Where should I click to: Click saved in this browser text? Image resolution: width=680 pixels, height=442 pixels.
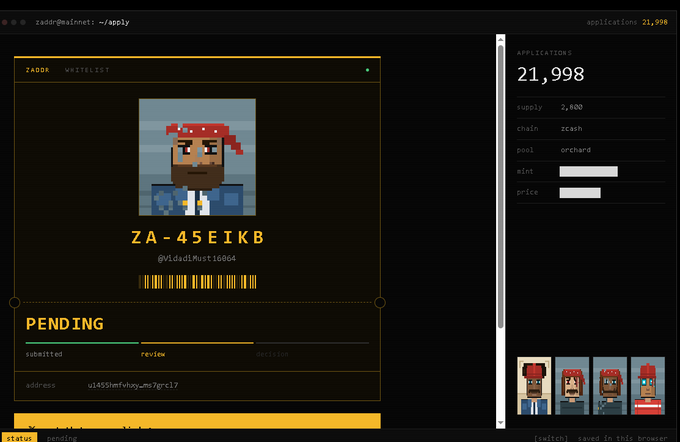coord(622,438)
